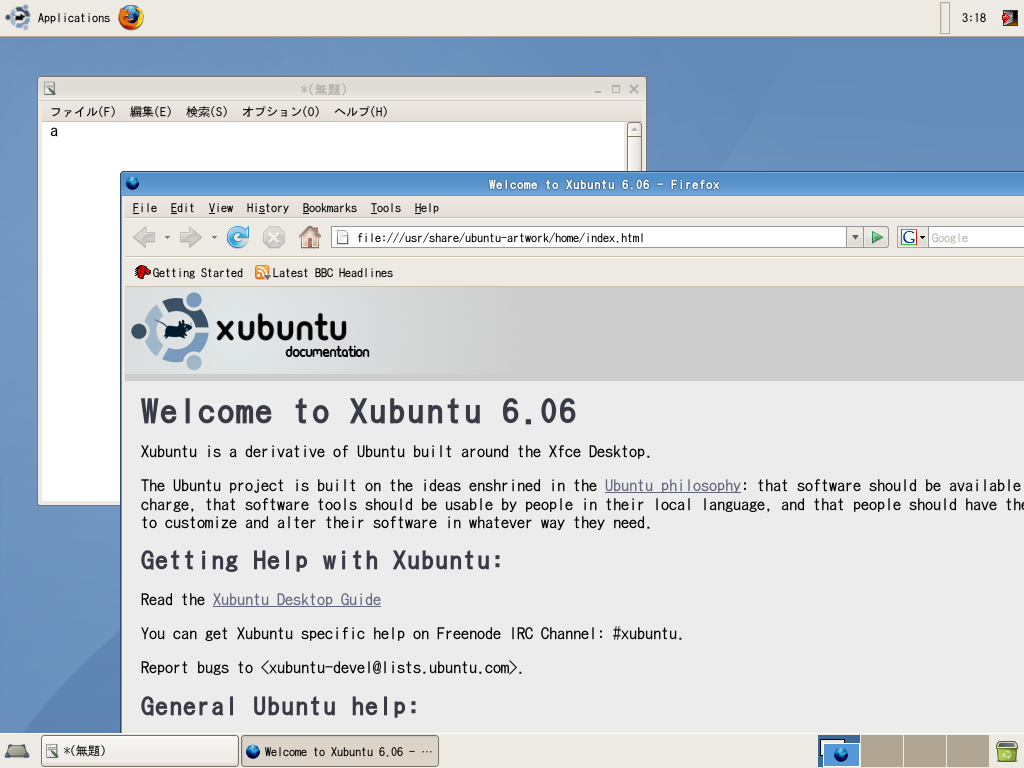Open the Firefox History menu
The height and width of the screenshot is (768, 1024).
coord(267,208)
